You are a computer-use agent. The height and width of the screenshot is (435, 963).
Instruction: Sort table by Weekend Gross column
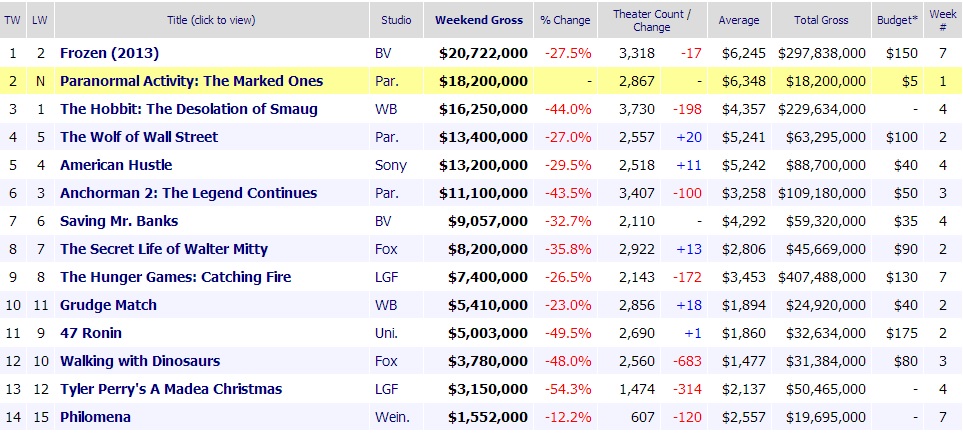pos(477,20)
